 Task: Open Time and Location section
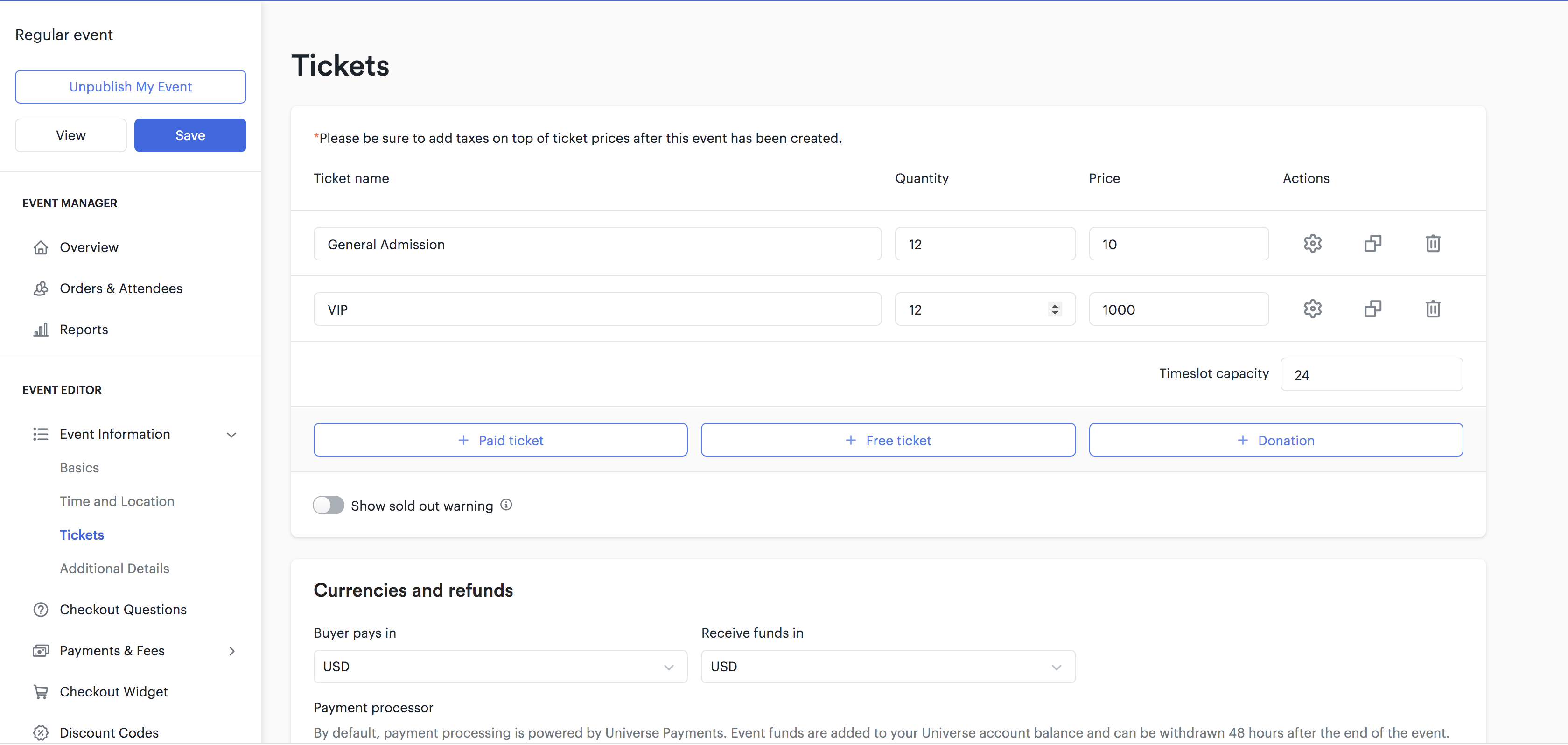tap(117, 501)
